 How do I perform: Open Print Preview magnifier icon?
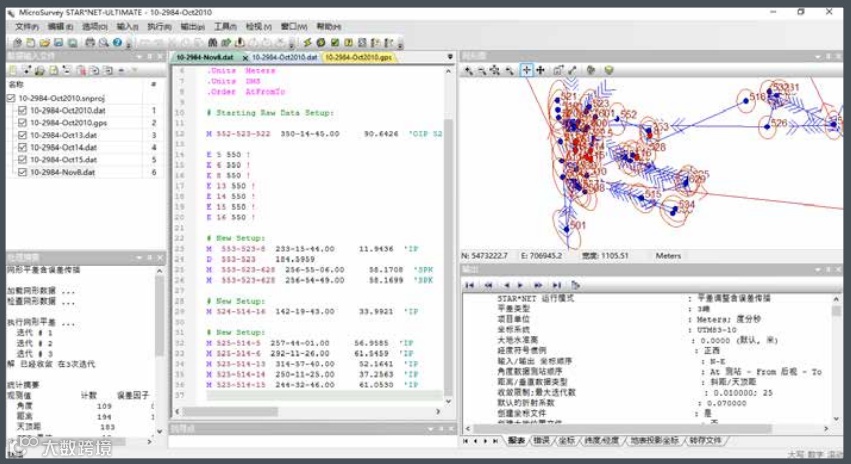point(103,42)
